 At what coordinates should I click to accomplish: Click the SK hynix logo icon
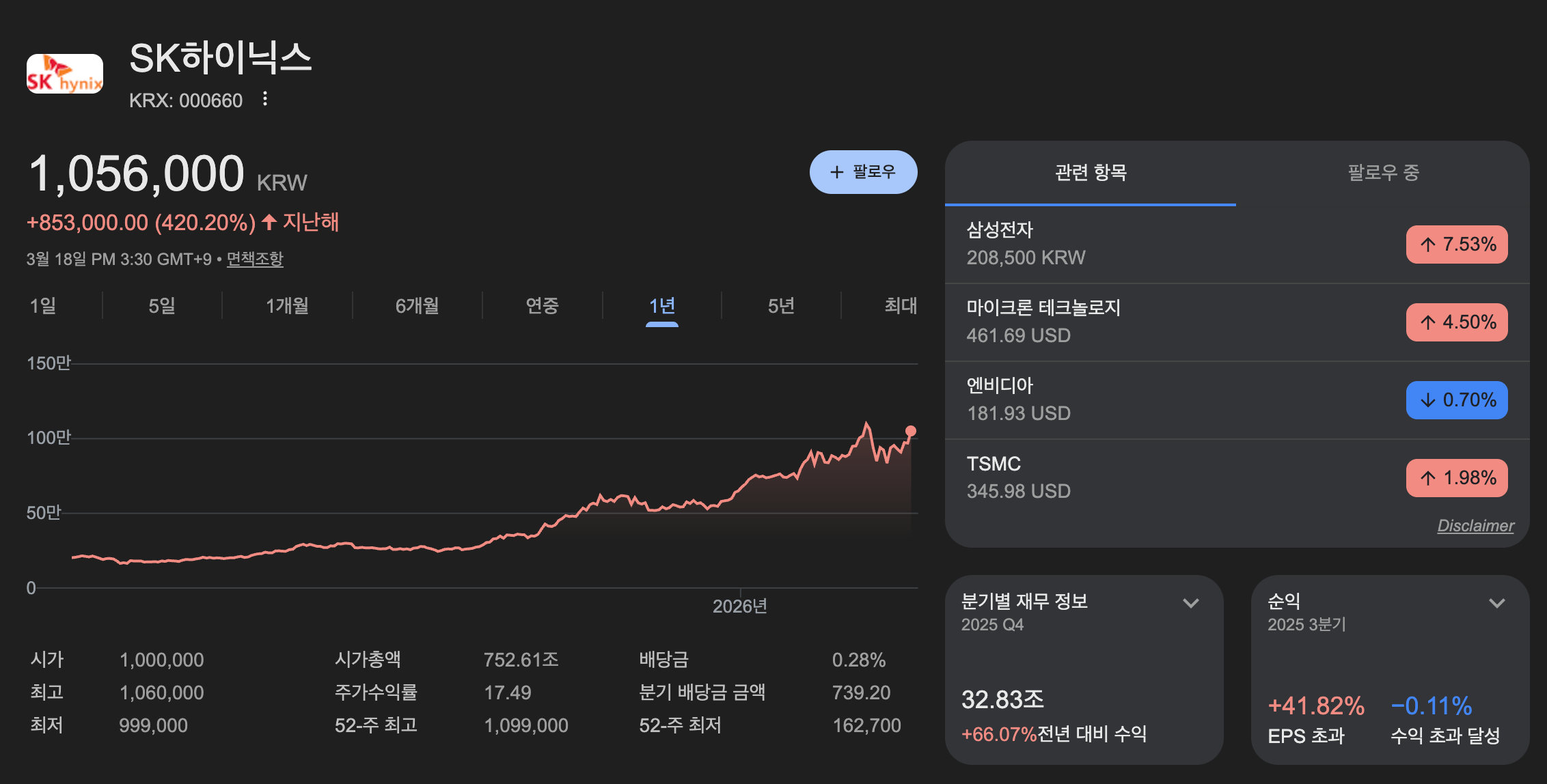tap(65, 74)
